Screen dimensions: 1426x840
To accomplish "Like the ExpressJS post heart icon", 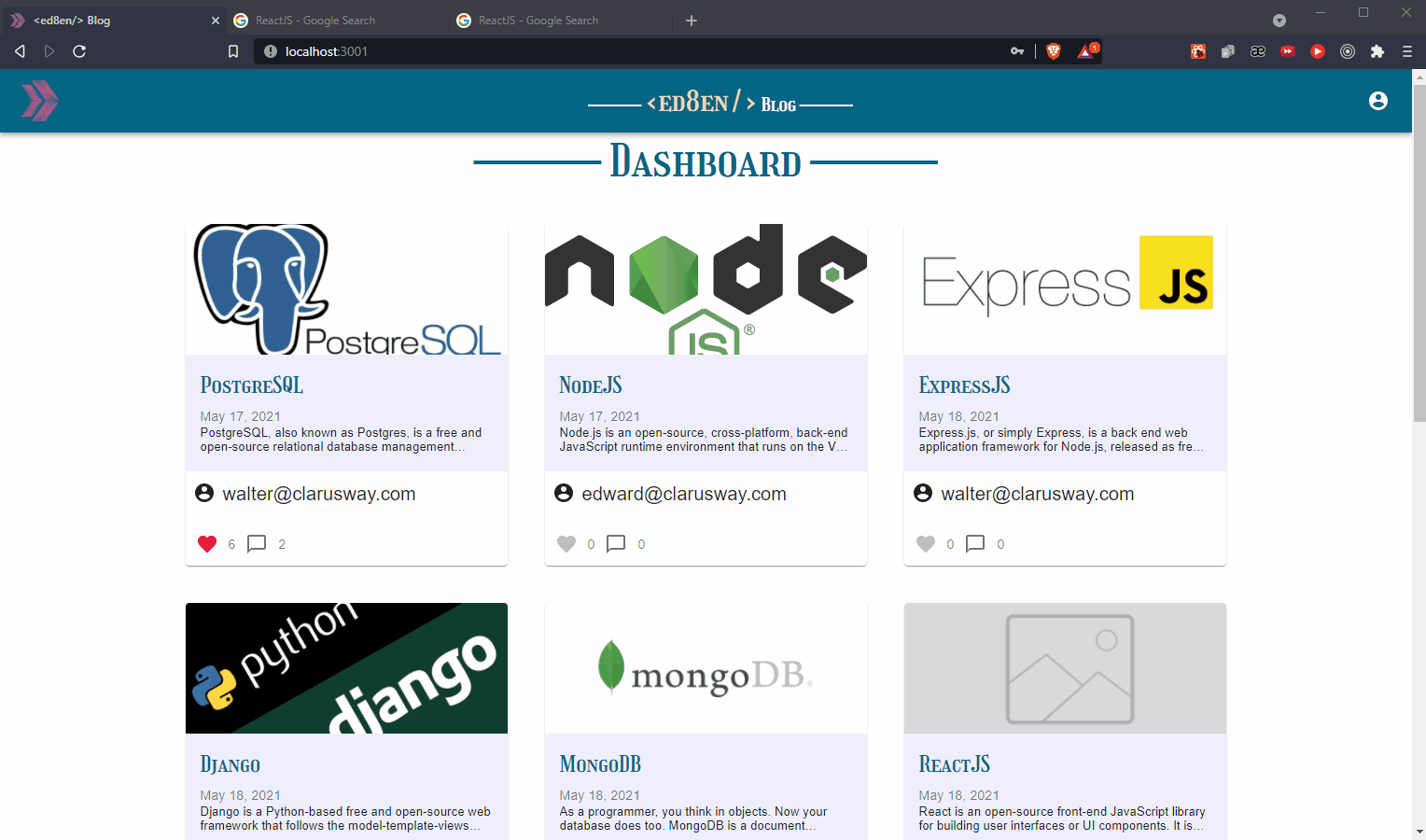I will coord(926,544).
